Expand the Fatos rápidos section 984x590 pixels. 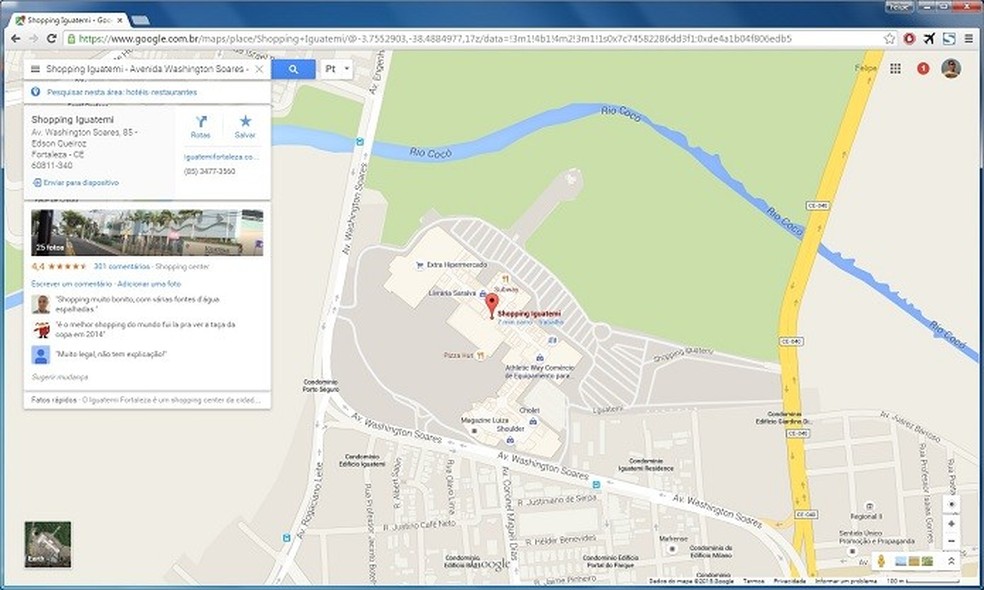[x=147, y=400]
